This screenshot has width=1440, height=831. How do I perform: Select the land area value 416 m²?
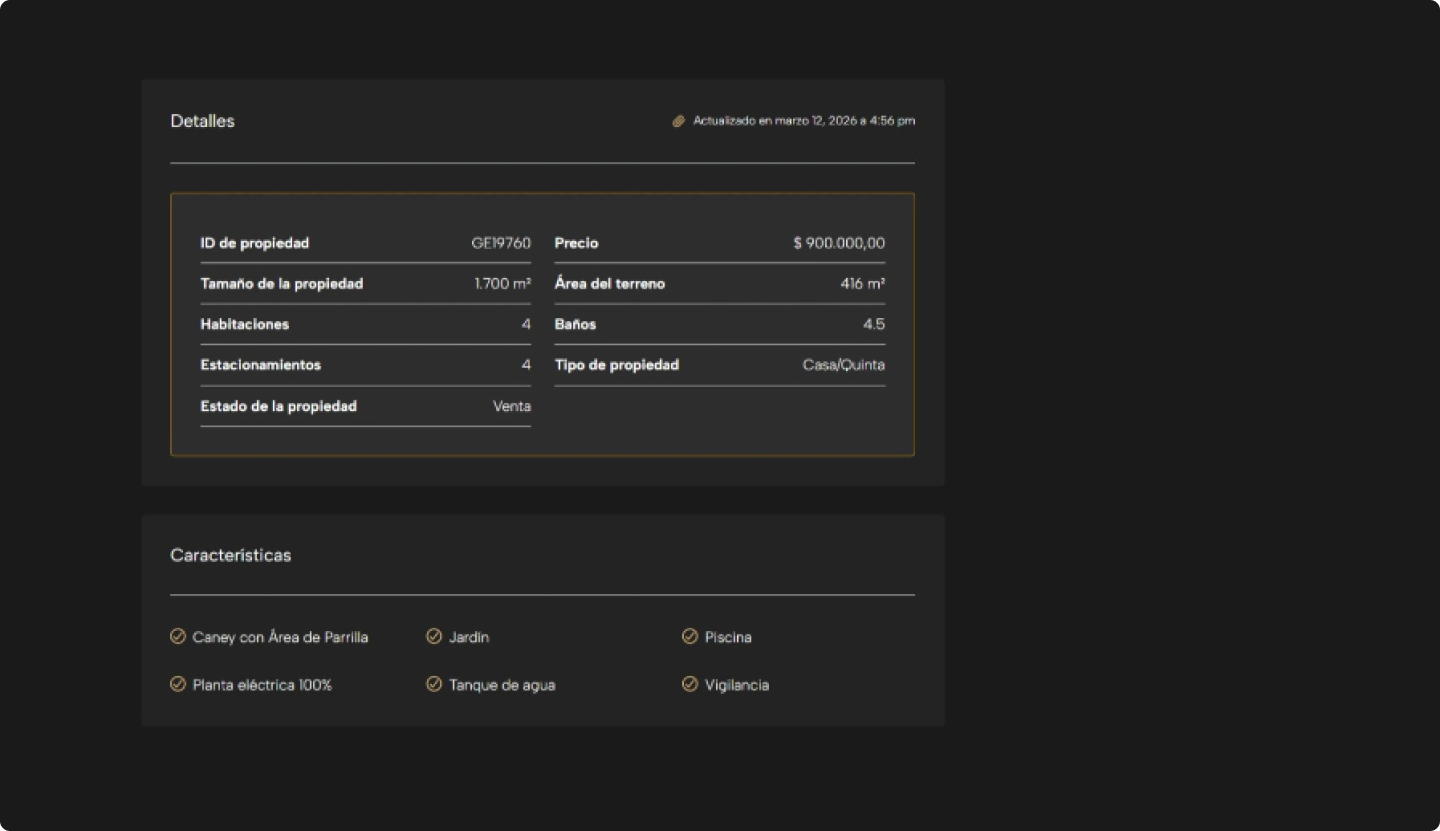coord(863,284)
